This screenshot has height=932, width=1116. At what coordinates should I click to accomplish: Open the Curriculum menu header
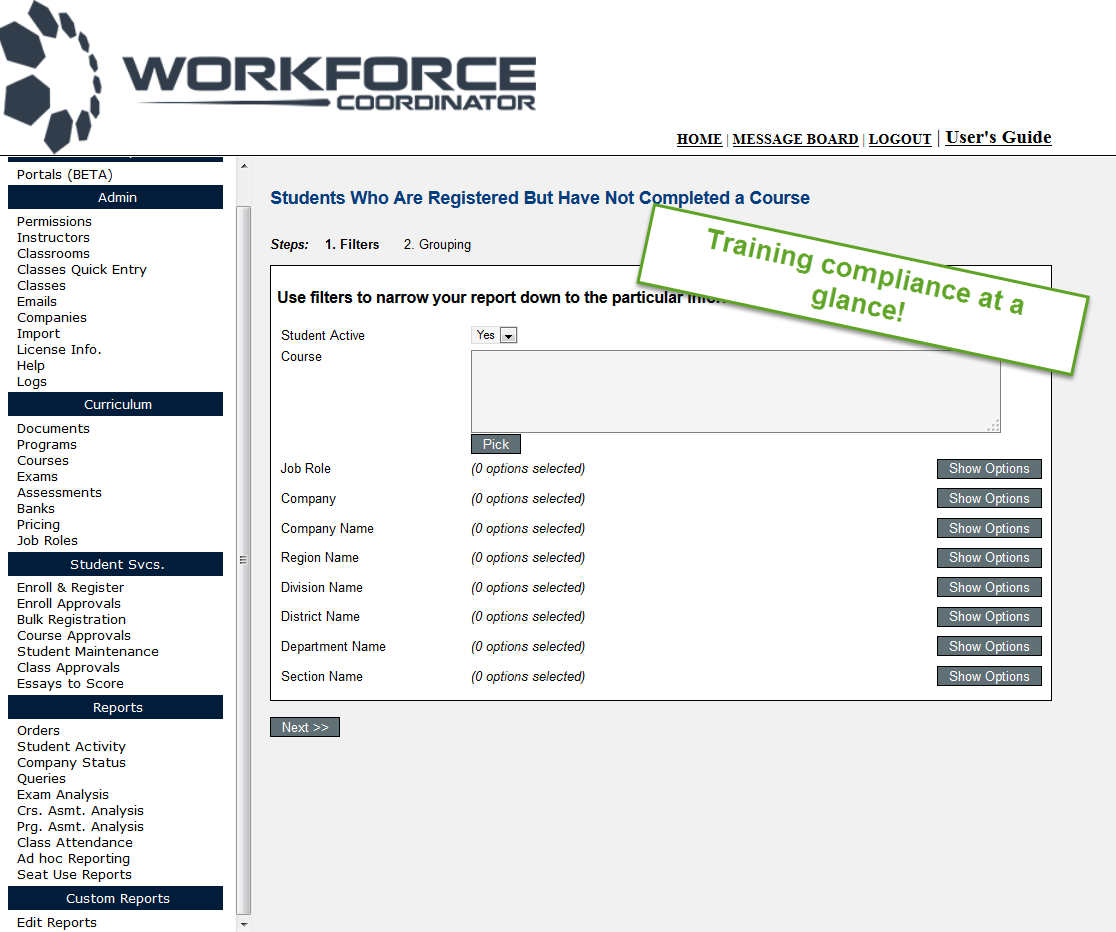pos(115,404)
